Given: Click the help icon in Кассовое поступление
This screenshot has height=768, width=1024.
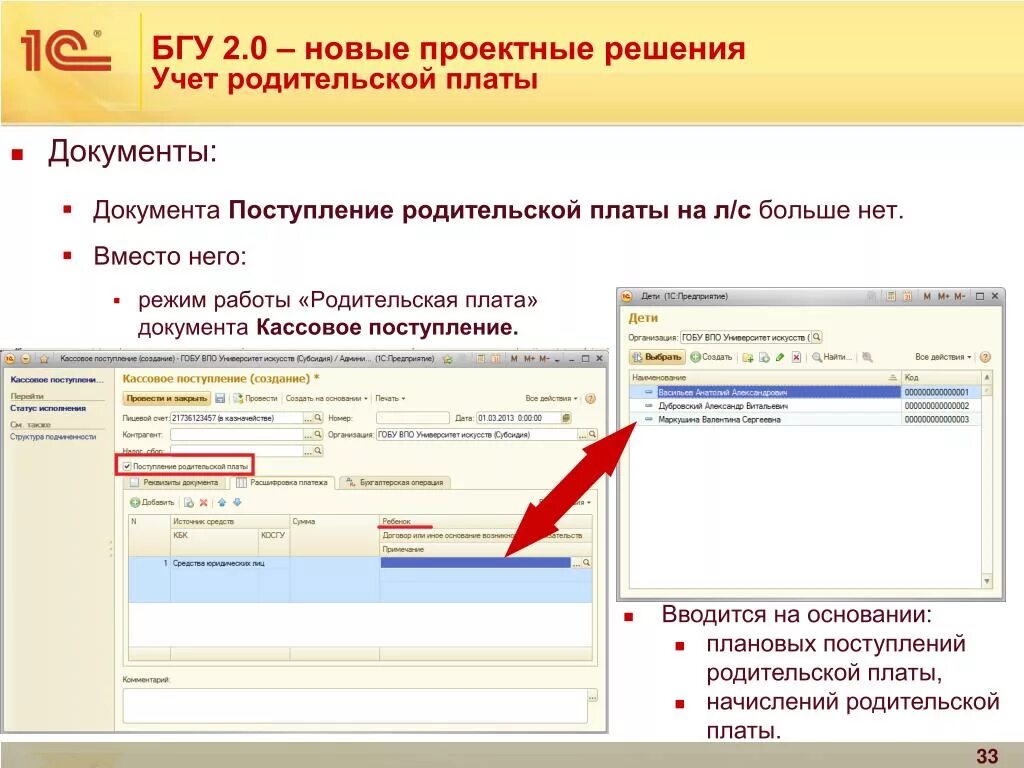Looking at the screenshot, I should pos(590,398).
